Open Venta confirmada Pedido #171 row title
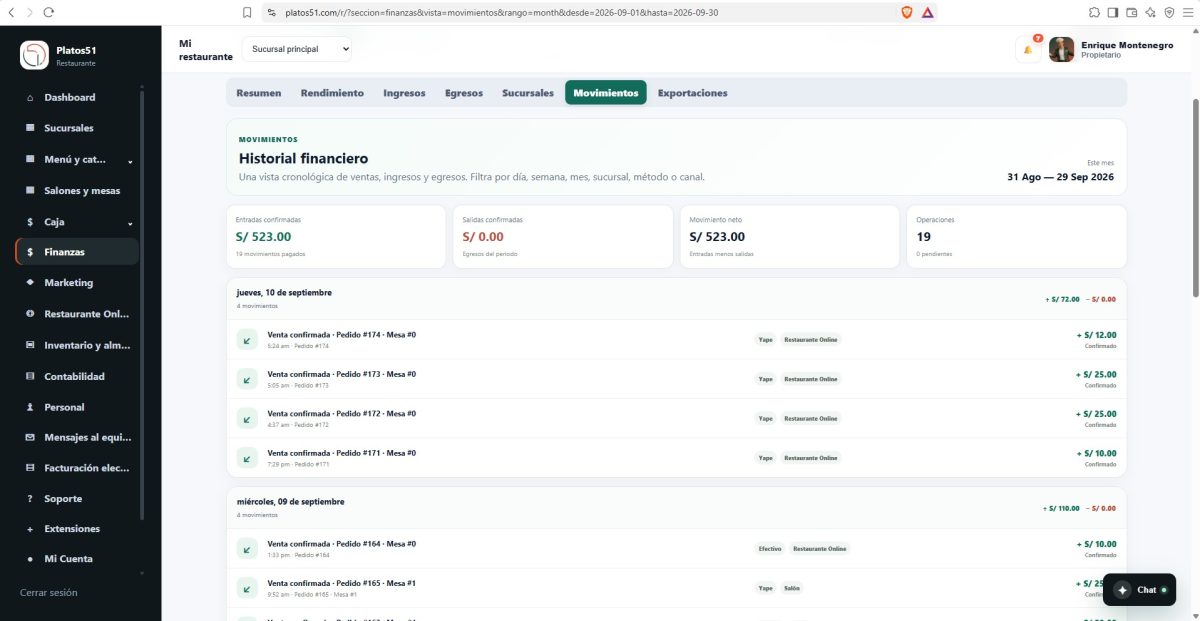 pos(341,453)
